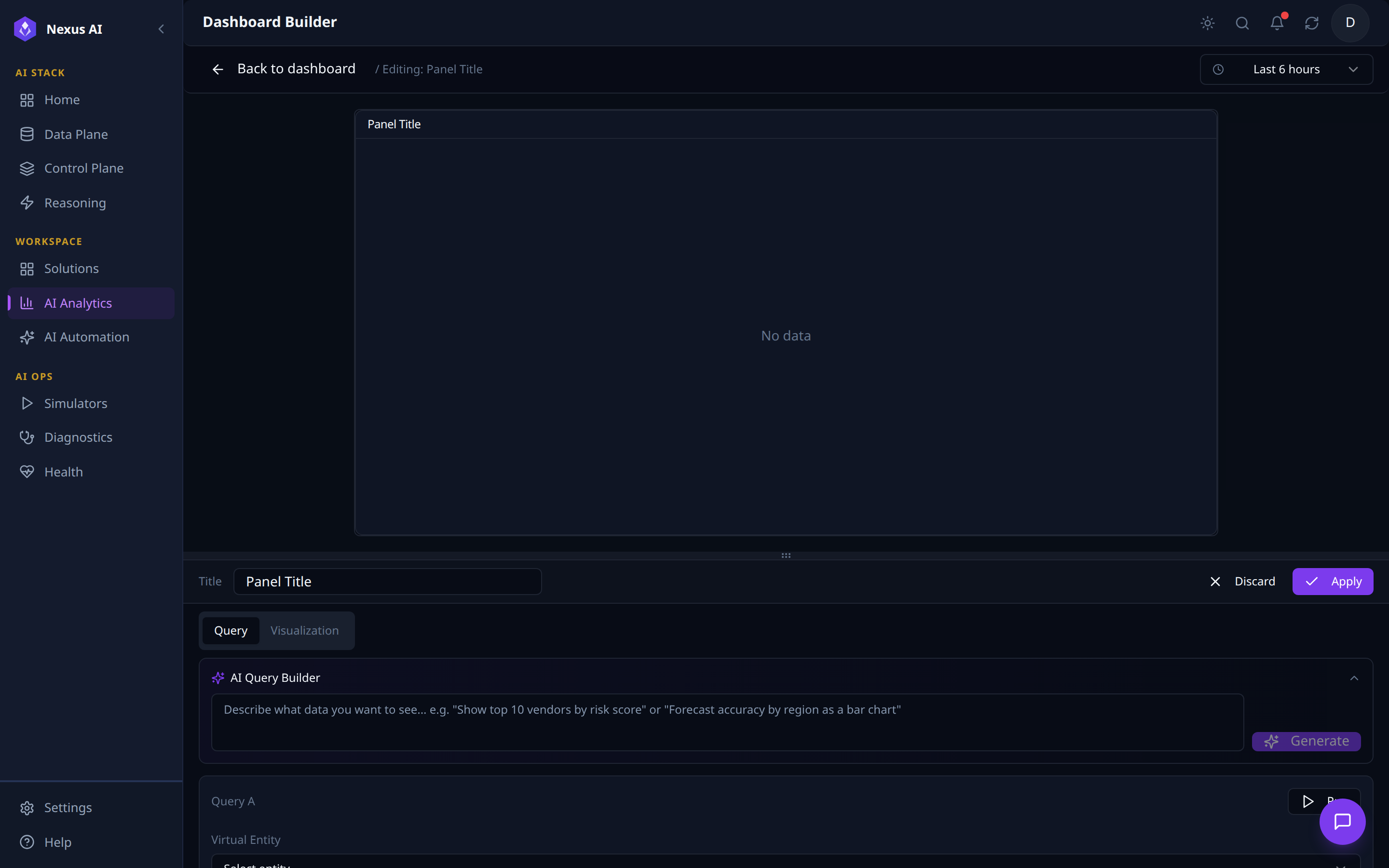Click the Data Plane database icon
Viewport: 1389px width, 868px height.
click(27, 135)
